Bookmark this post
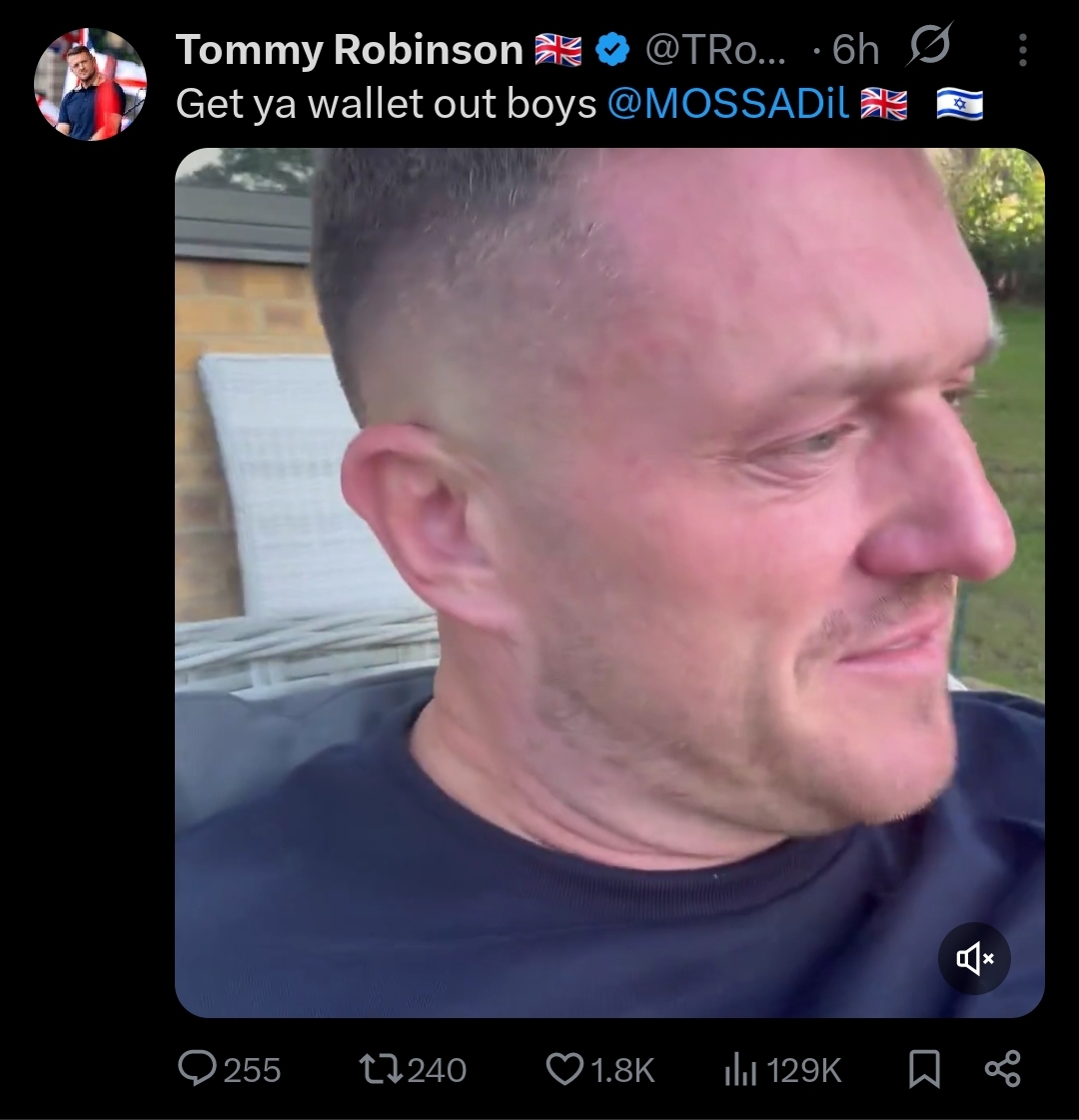The width and height of the screenshot is (1079, 1120). pos(924,1069)
